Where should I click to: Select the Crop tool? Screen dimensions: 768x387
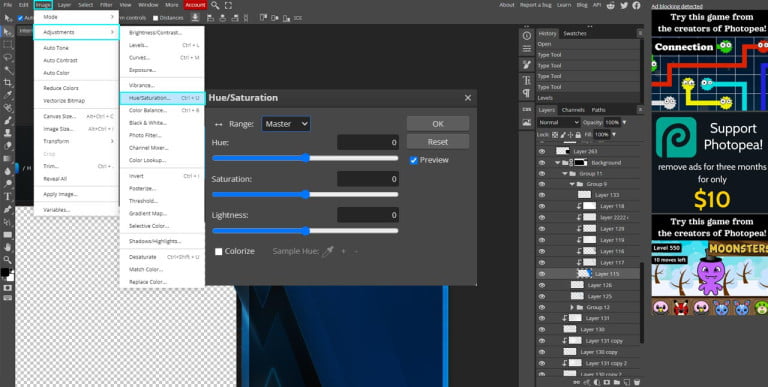pos(7,82)
